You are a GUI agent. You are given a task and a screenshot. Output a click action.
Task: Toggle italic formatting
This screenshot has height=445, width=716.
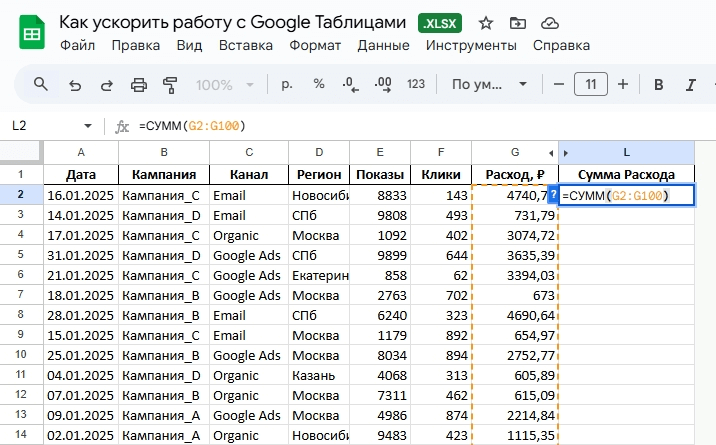coord(690,85)
